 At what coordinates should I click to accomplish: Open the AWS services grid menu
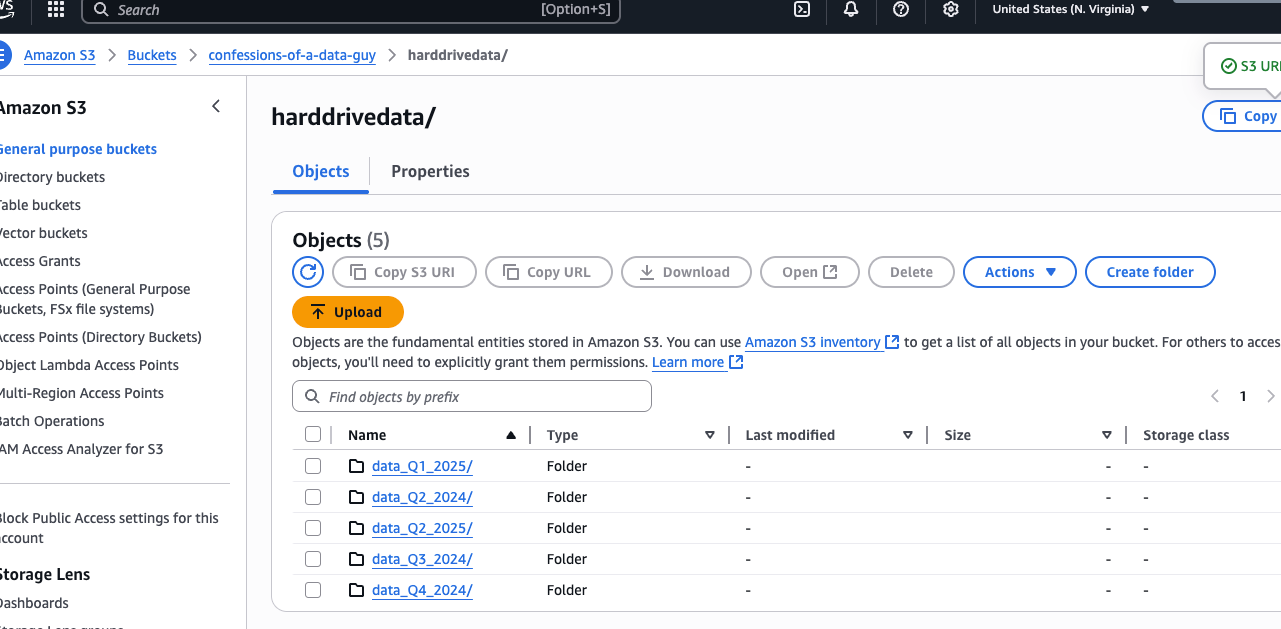point(56,10)
